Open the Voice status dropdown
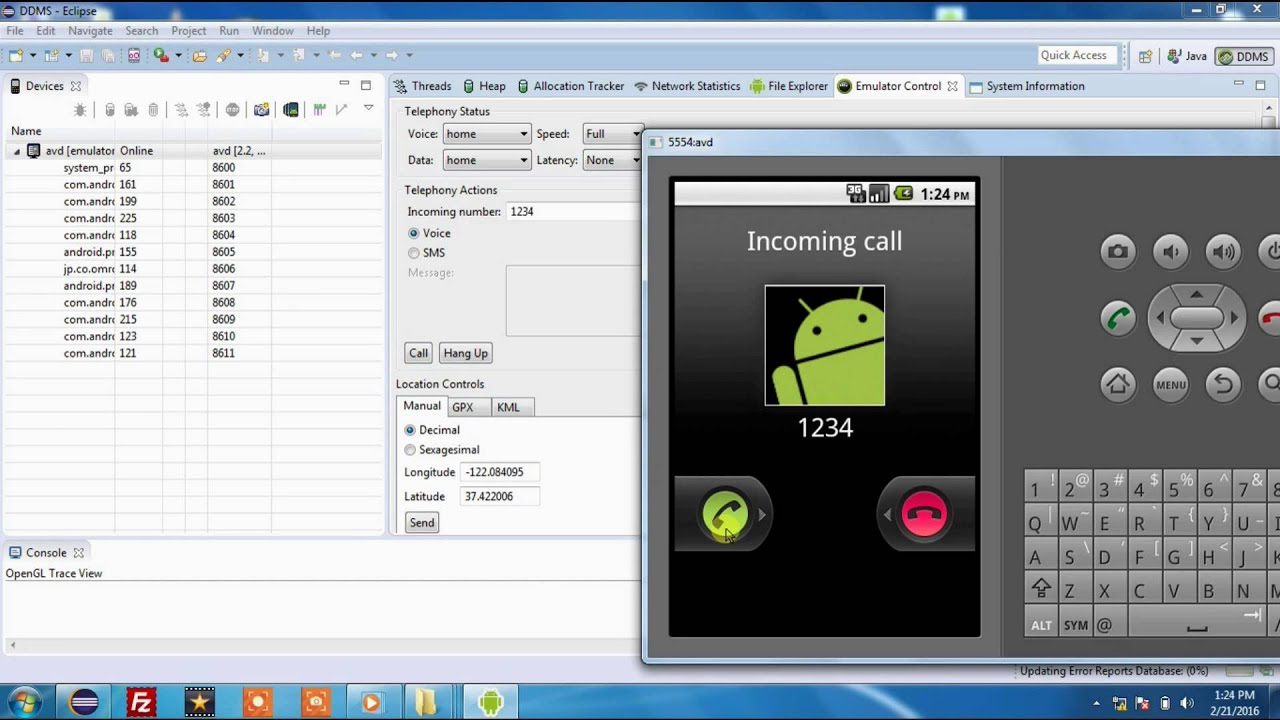This screenshot has height=720, width=1280. click(486, 134)
